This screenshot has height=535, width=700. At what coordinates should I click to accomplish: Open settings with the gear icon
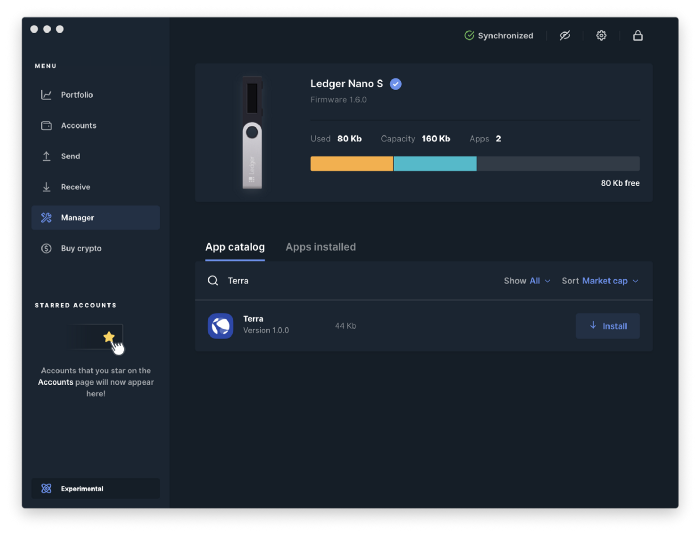(x=601, y=35)
